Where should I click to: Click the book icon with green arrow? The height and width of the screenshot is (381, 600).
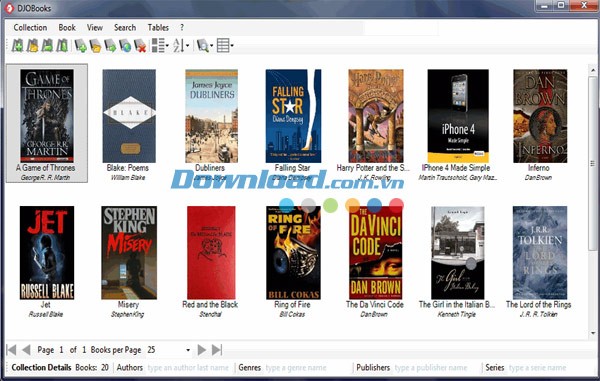110,46
